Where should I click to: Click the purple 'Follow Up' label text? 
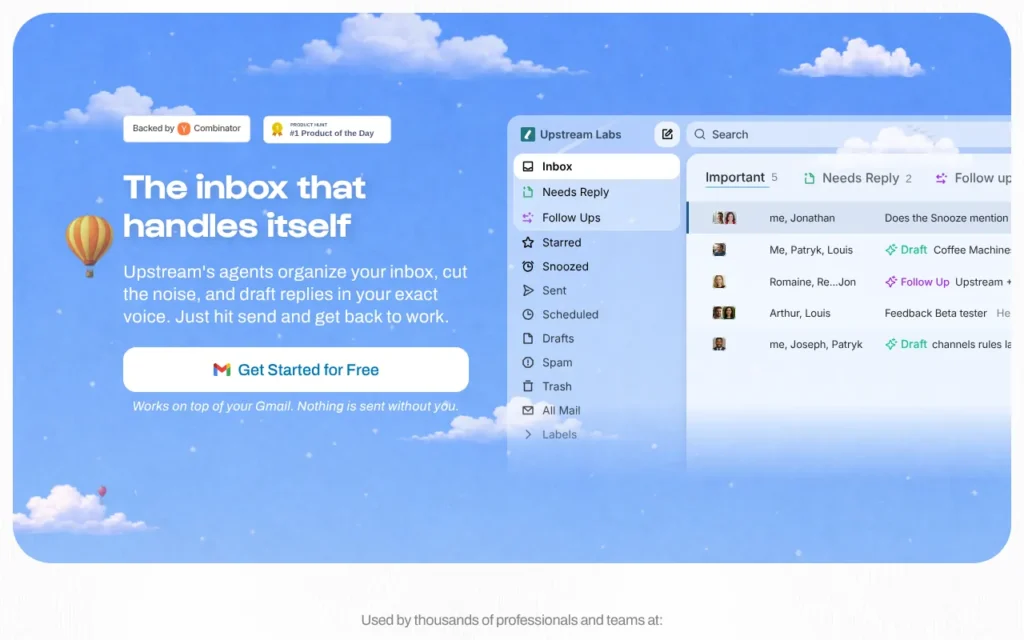[925, 281]
